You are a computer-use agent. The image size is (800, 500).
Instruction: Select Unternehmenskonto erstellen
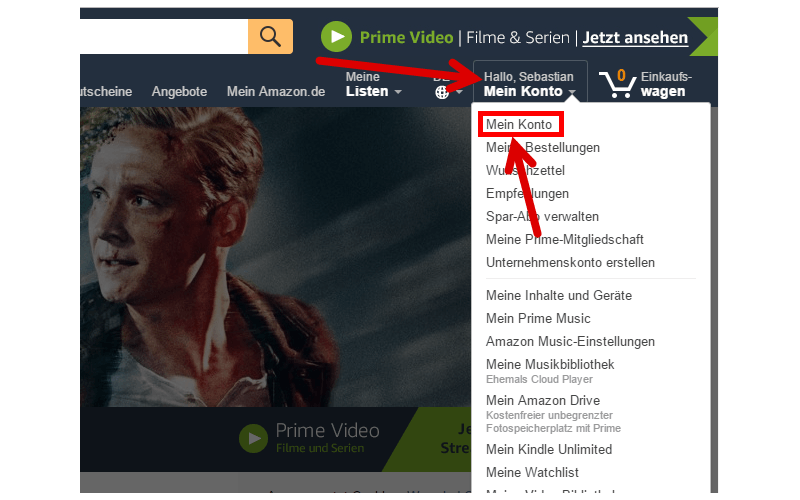tap(570, 262)
